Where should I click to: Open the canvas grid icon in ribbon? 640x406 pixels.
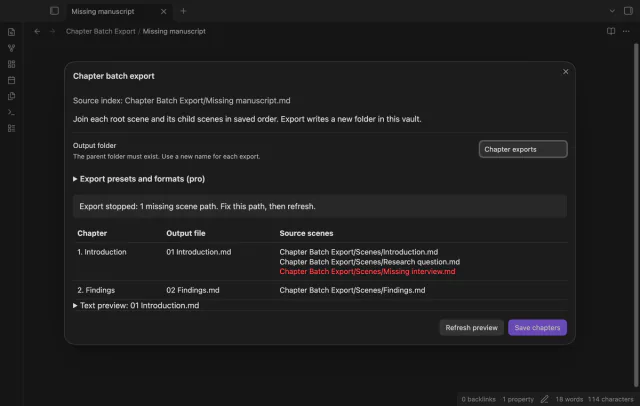(x=11, y=64)
